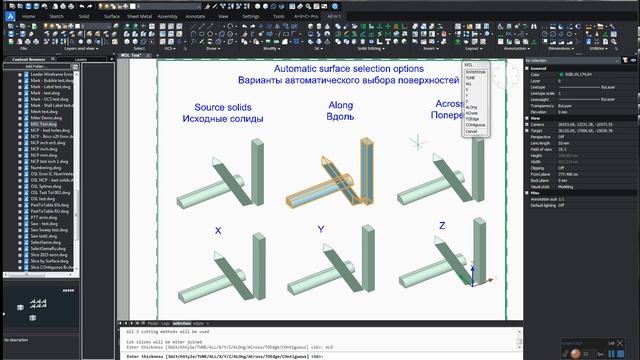Choose ALOng in the MSL popup menu
The image size is (640, 360).
point(471,107)
